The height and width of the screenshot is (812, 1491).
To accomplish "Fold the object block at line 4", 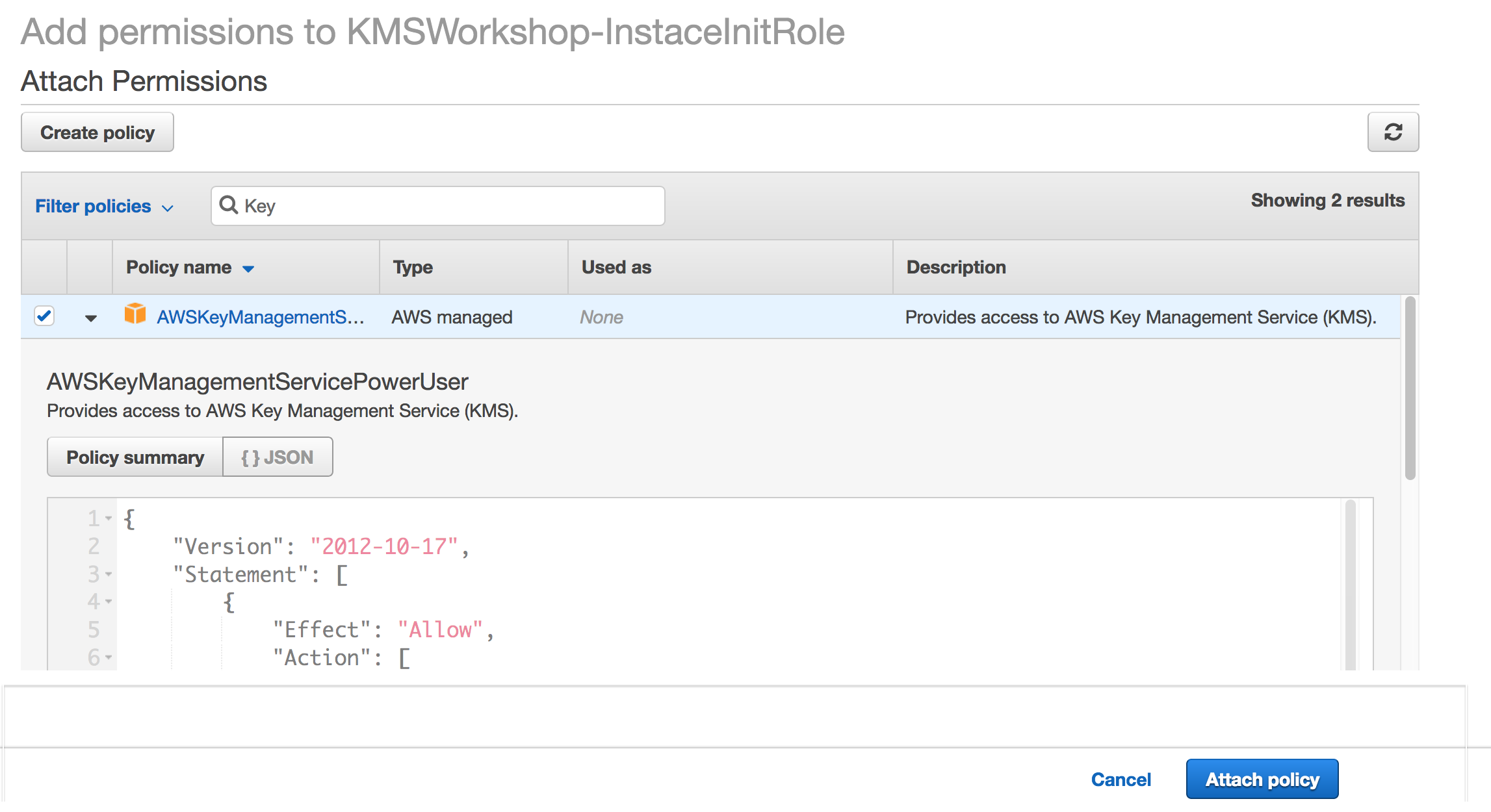I will (109, 602).
